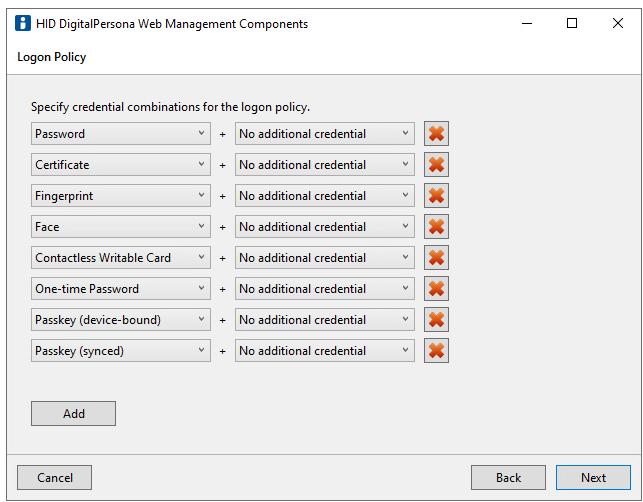The height and width of the screenshot is (502, 643).
Task: Delete the Passkey (synced) row
Action: 436,351
